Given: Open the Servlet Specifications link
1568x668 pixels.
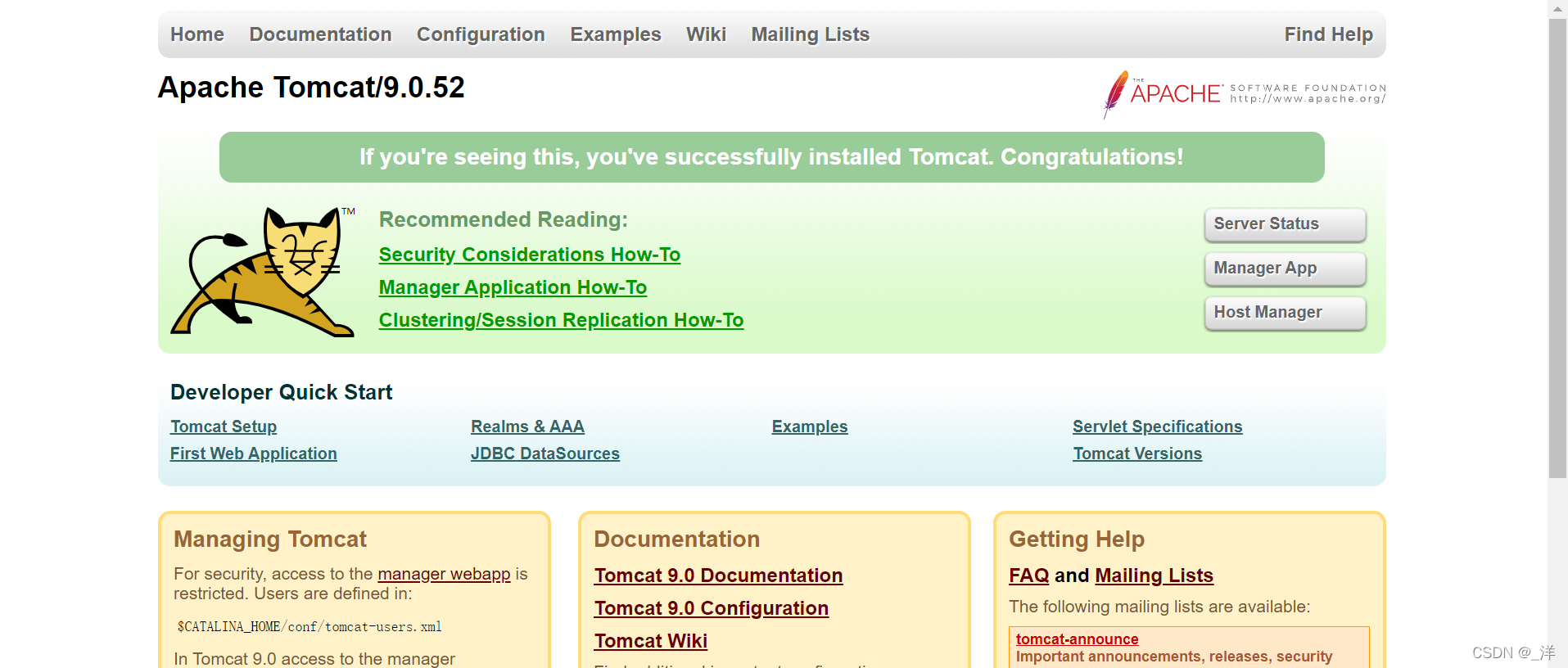Looking at the screenshot, I should click(x=1158, y=427).
